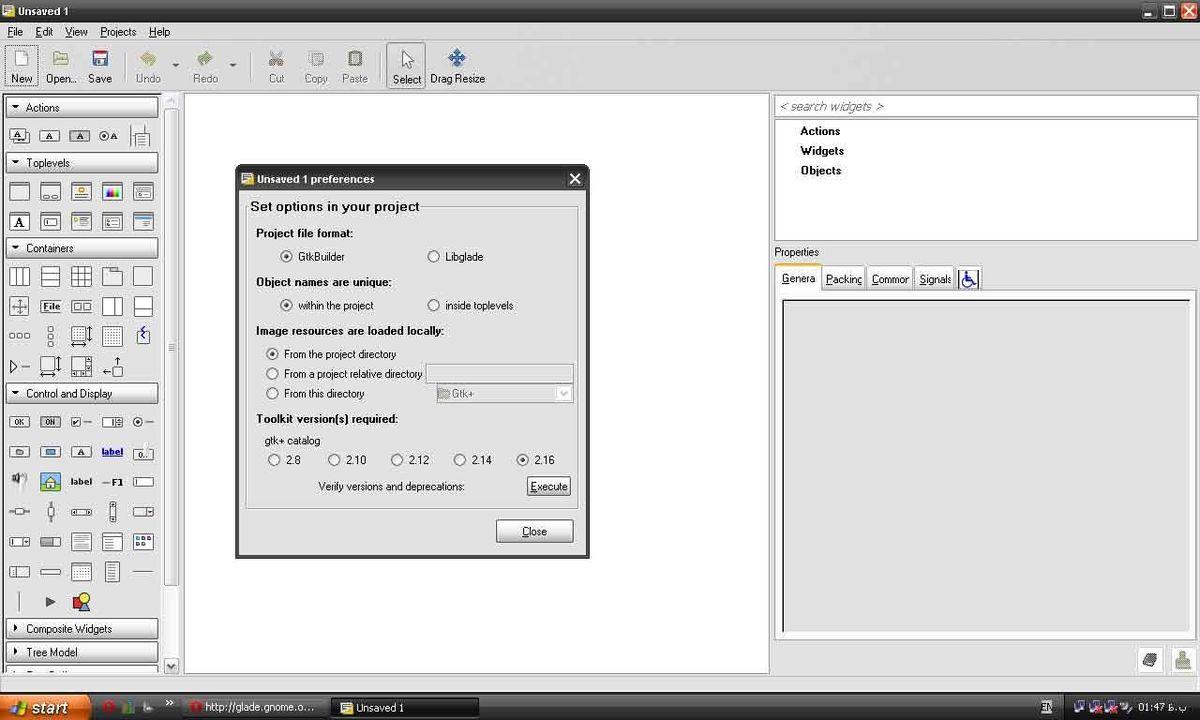This screenshot has width=1200, height=720.
Task: Click the New project toolbar button
Action: [x=21, y=66]
